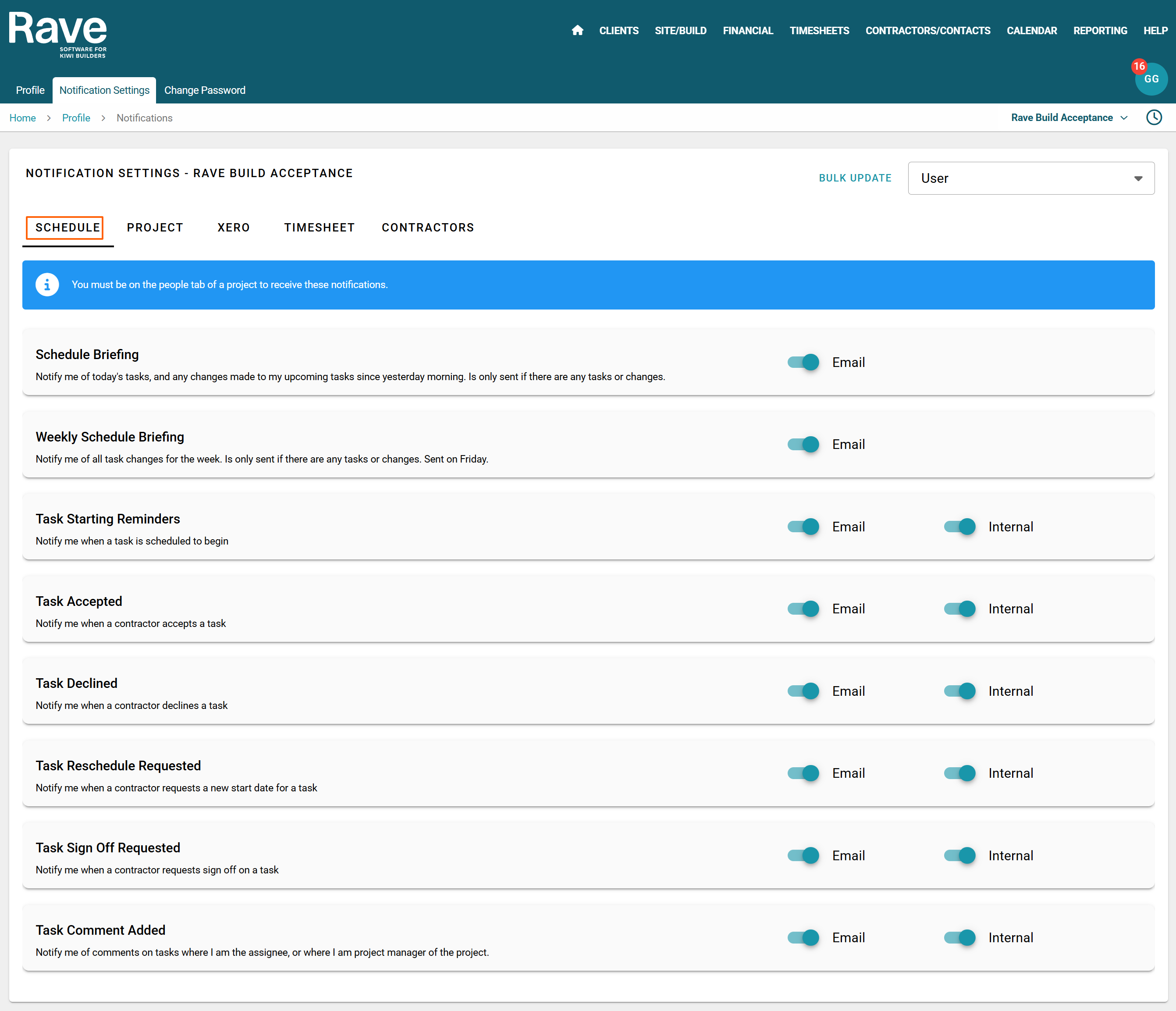Click the red 16 notifications badge
Image resolution: width=1176 pixels, height=1011 pixels.
tap(1139, 66)
